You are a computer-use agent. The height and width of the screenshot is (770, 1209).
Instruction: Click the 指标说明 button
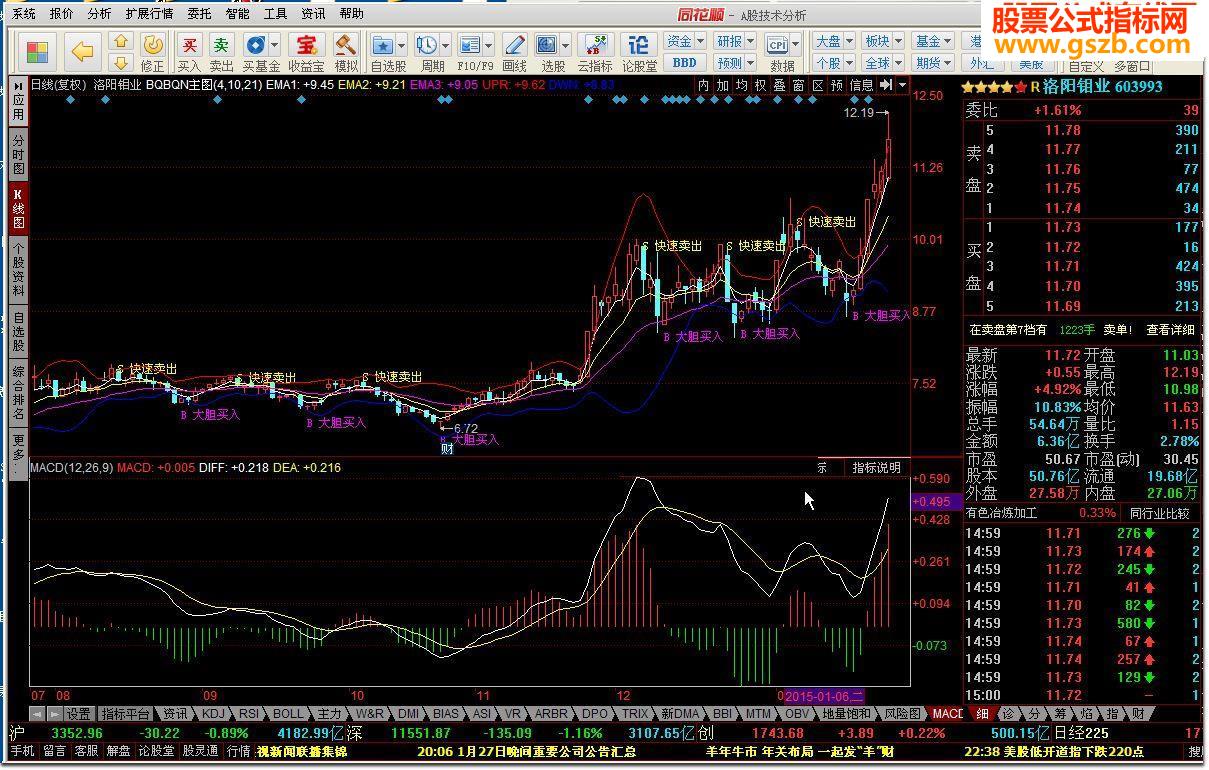coord(876,467)
